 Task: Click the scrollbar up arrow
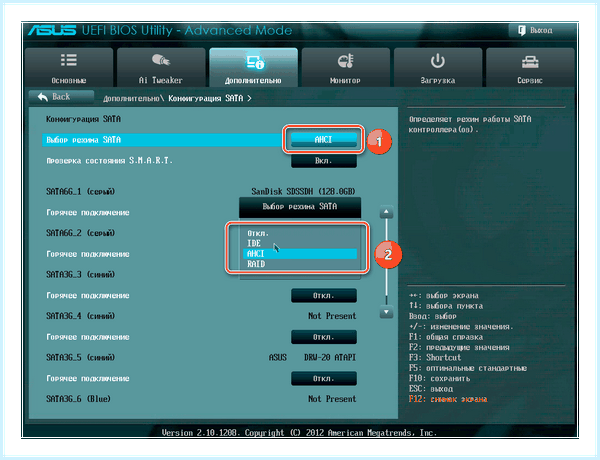tap(386, 212)
